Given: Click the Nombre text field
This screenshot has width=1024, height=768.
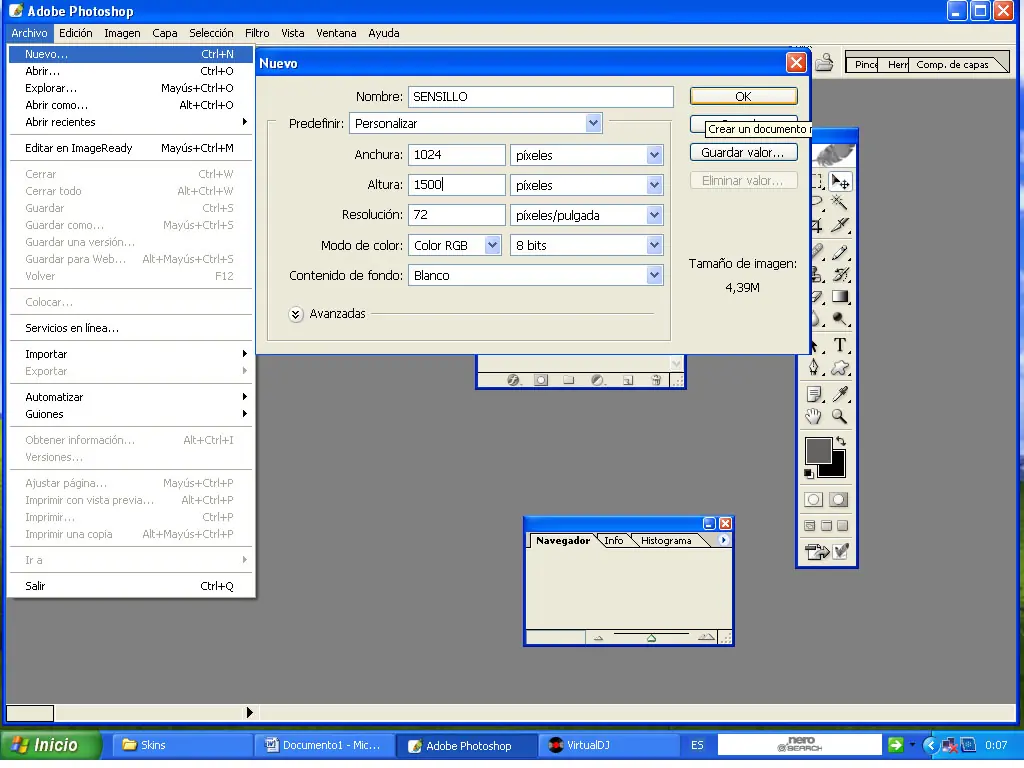Looking at the screenshot, I should pyautogui.click(x=541, y=97).
